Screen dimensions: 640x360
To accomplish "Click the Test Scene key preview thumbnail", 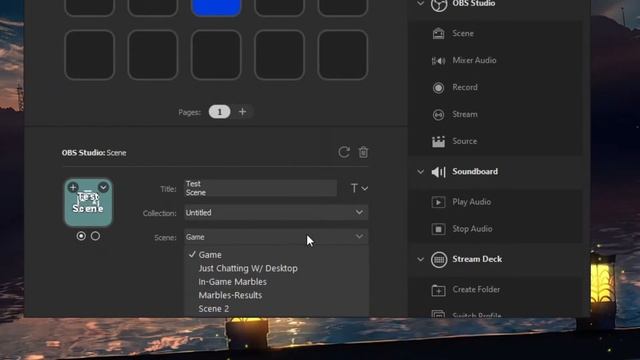I will point(88,202).
